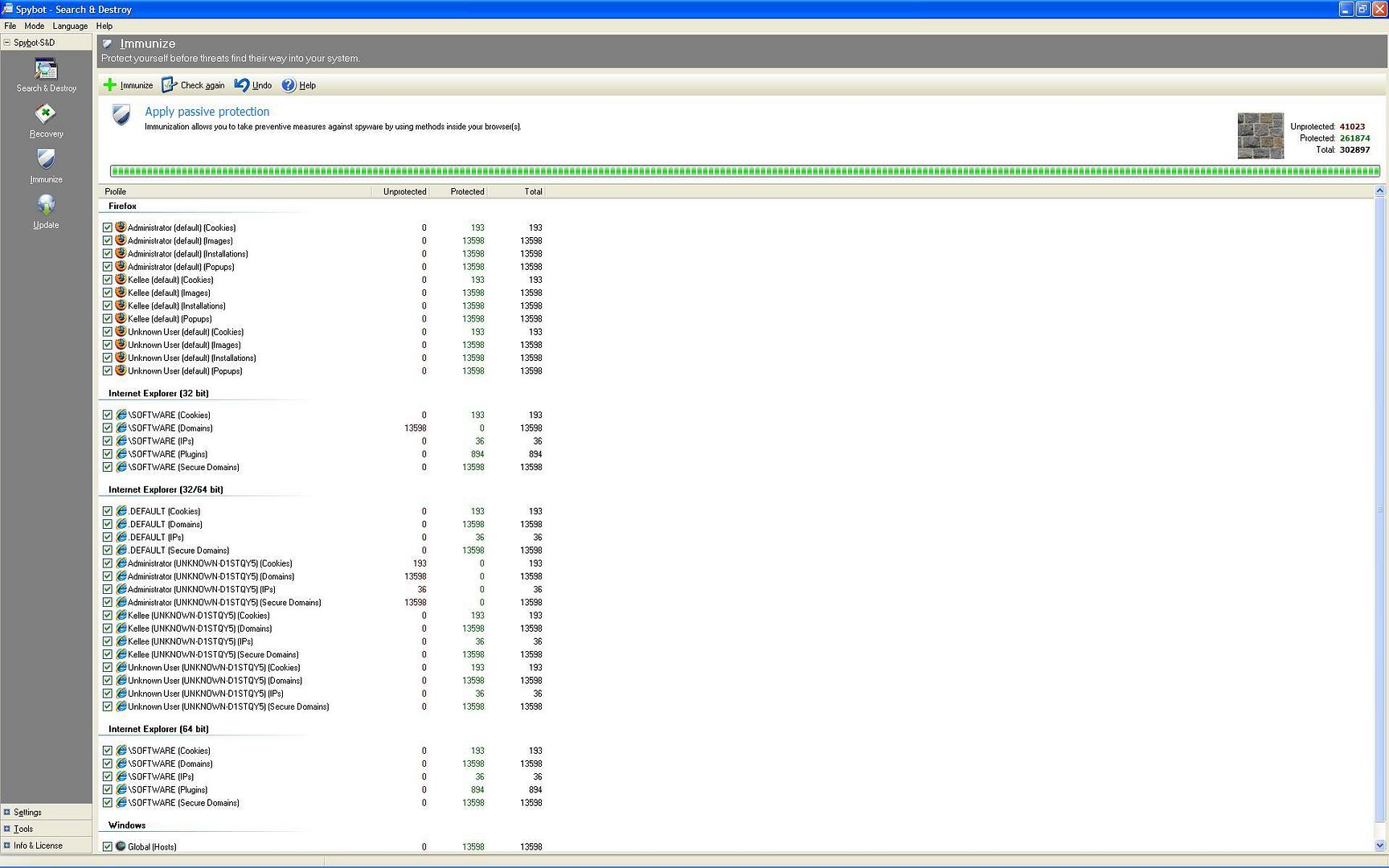Click the Unprotected count 41023
This screenshot has width=1389, height=868.
1352,126
